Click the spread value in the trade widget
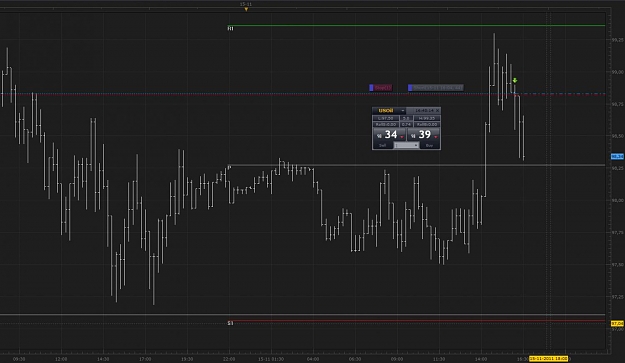Viewport: 625px width, 363px height. [406, 118]
